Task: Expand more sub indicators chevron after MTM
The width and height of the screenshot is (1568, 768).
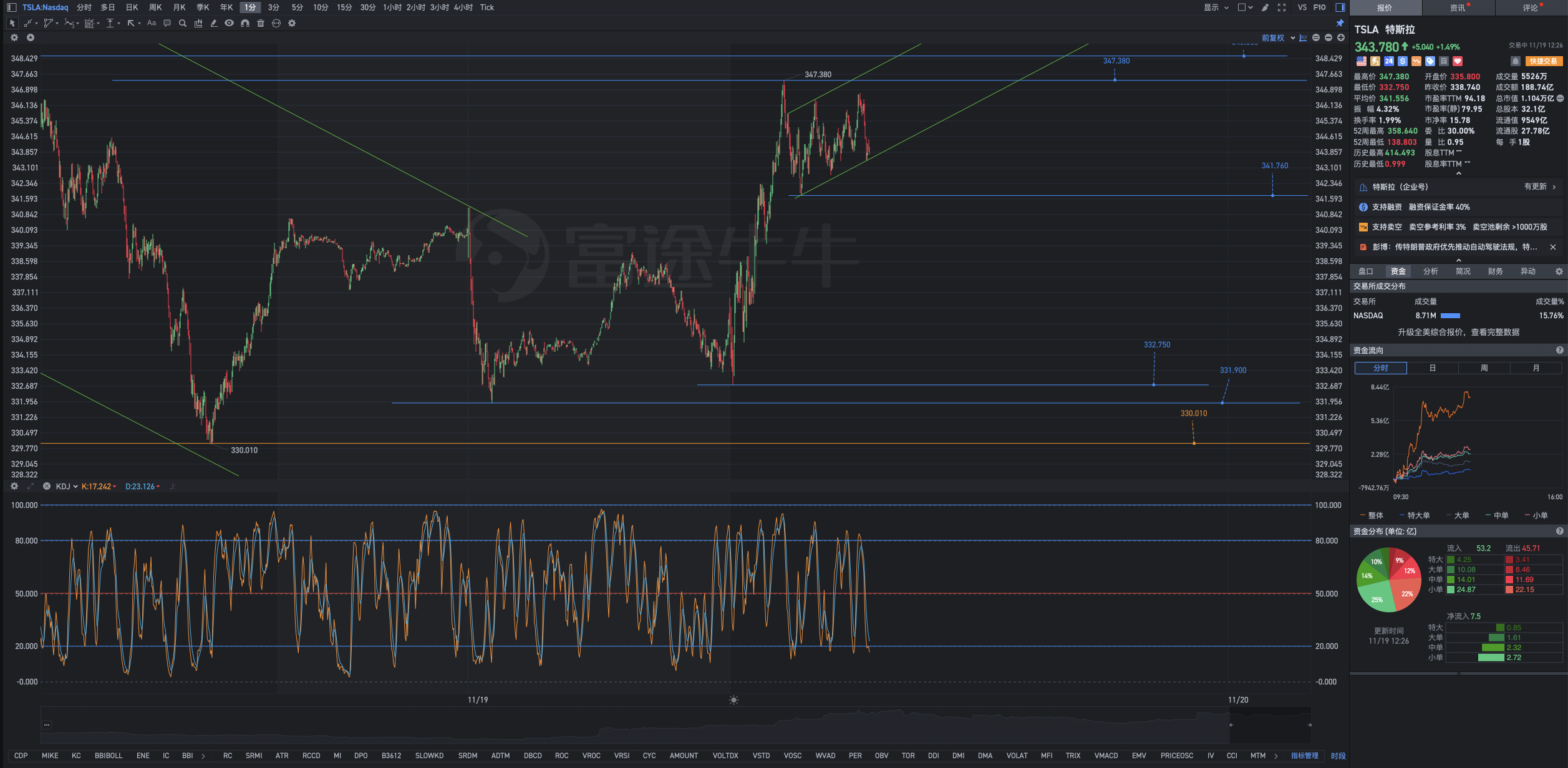Action: [1276, 756]
